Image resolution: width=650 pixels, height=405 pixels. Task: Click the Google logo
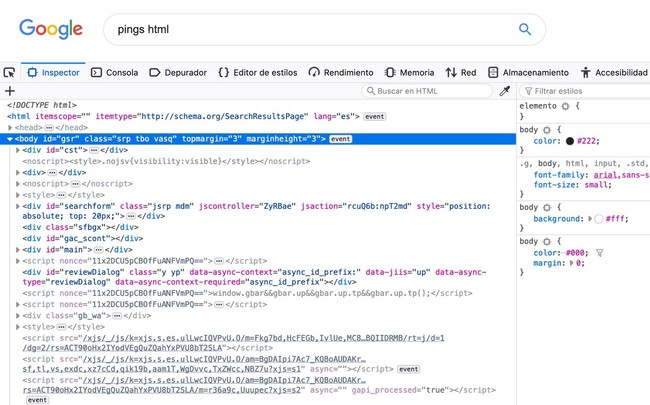pyautogui.click(x=51, y=29)
